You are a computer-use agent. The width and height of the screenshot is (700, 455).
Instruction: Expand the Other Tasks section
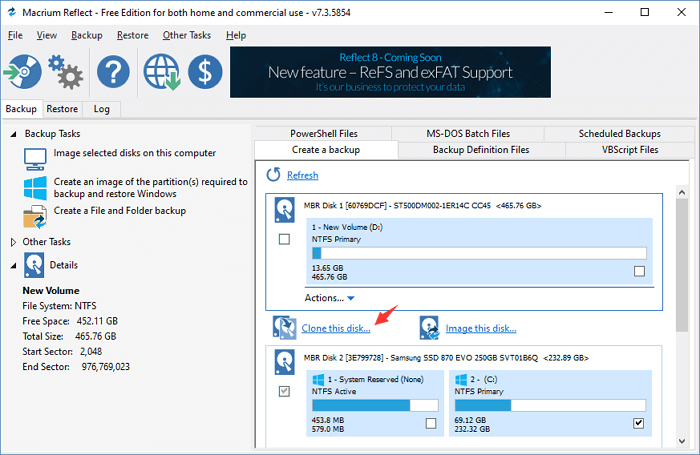coord(13,242)
